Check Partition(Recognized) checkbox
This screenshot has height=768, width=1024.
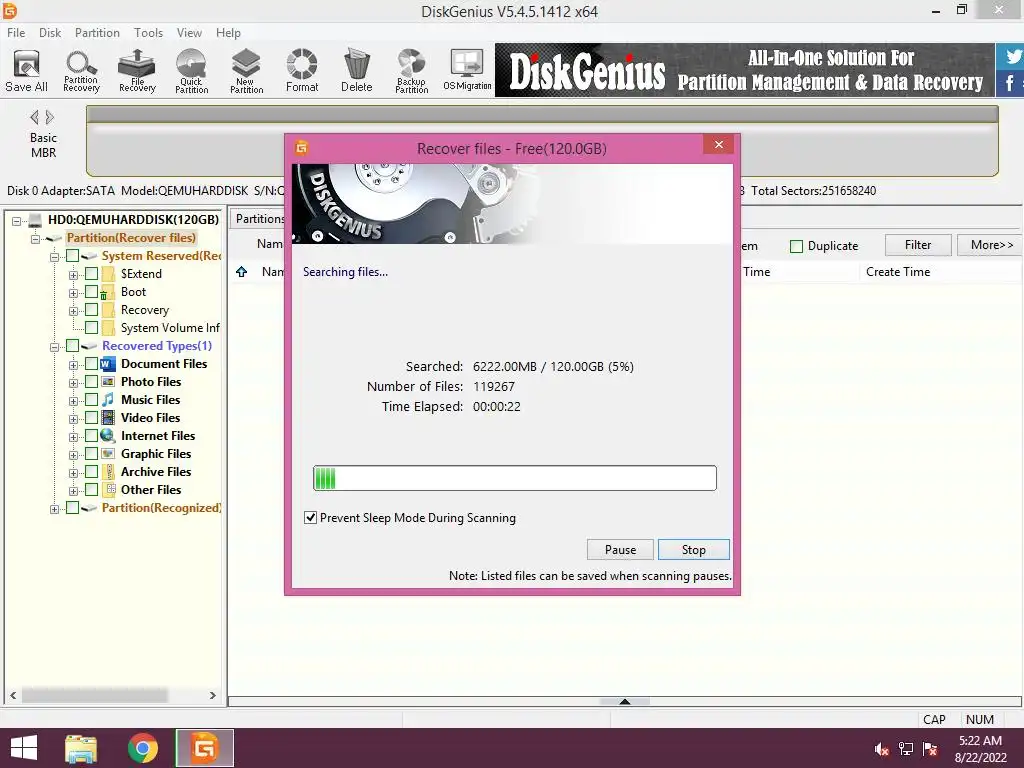coord(72,507)
